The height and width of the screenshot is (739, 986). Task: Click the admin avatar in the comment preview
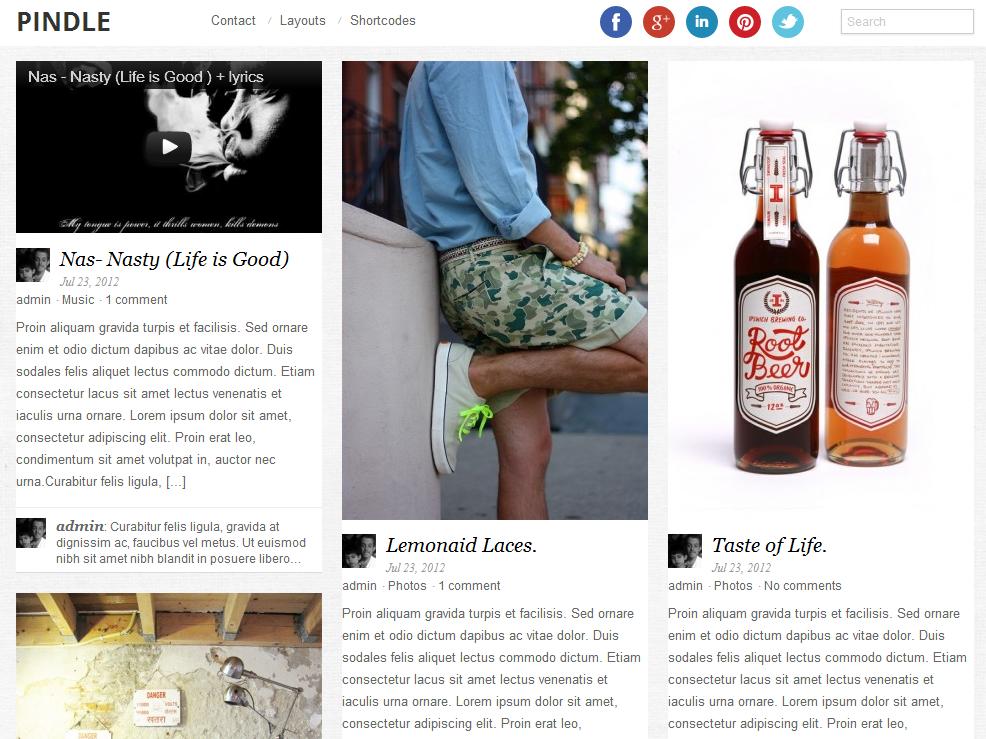point(31,533)
